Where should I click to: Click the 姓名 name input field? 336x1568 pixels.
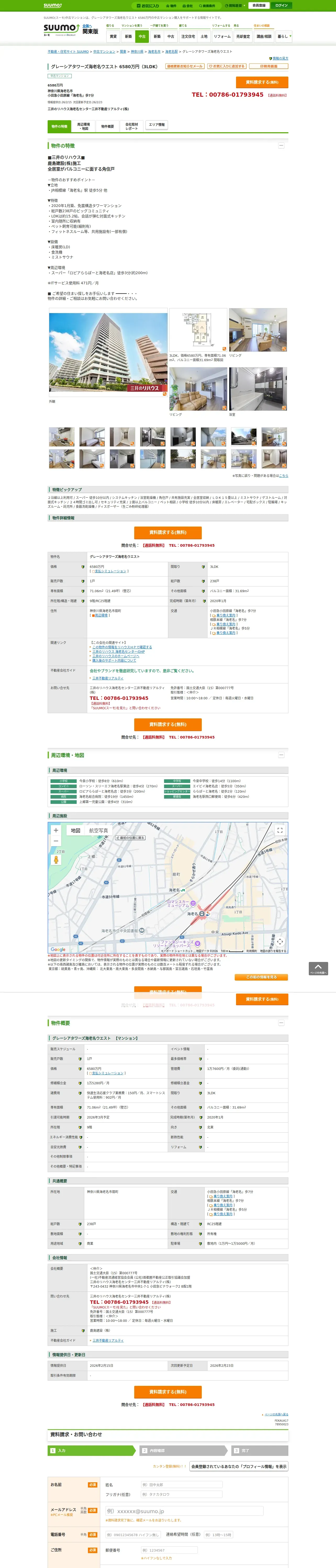tap(182, 1485)
